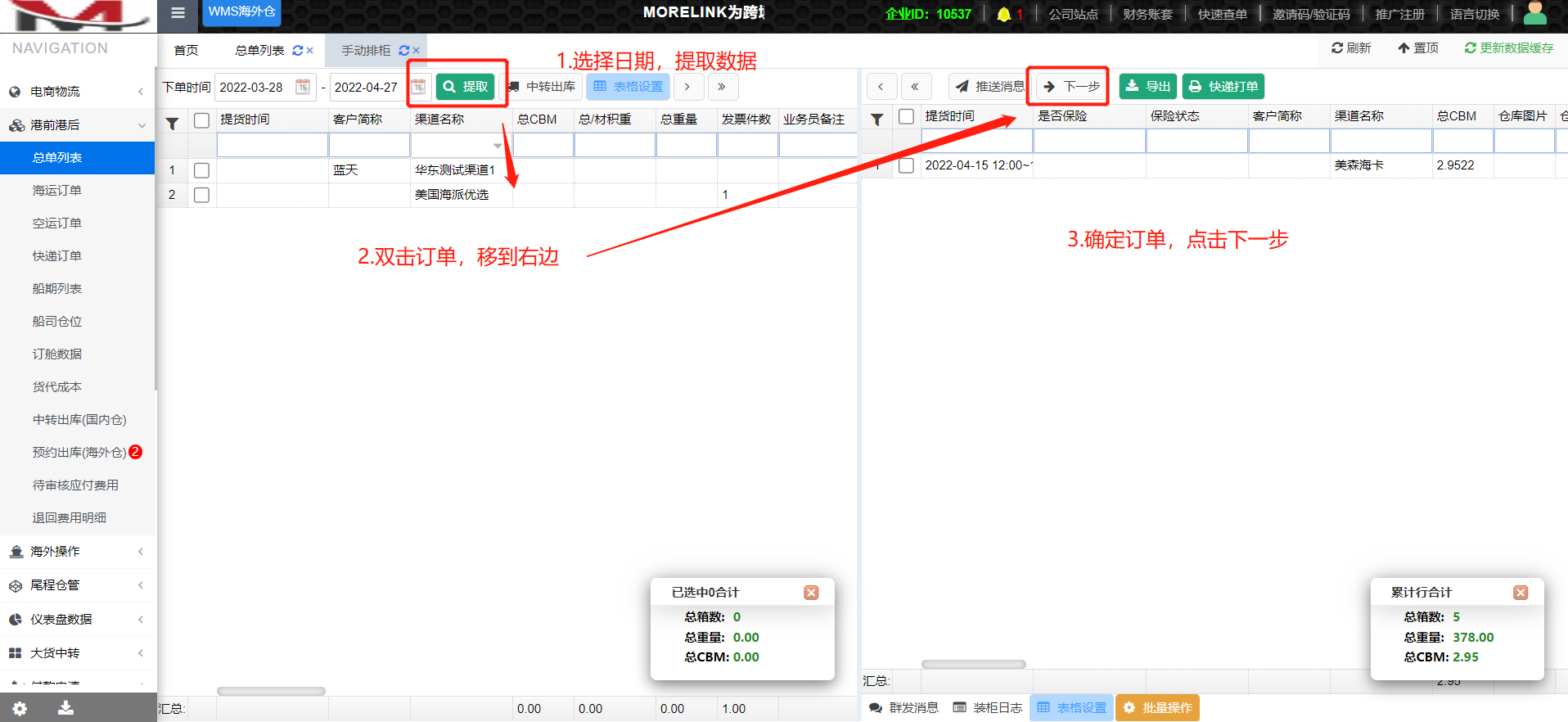This screenshot has height=722, width=1568.
Task: Open 语言切换 in top bar
Action: (1475, 14)
